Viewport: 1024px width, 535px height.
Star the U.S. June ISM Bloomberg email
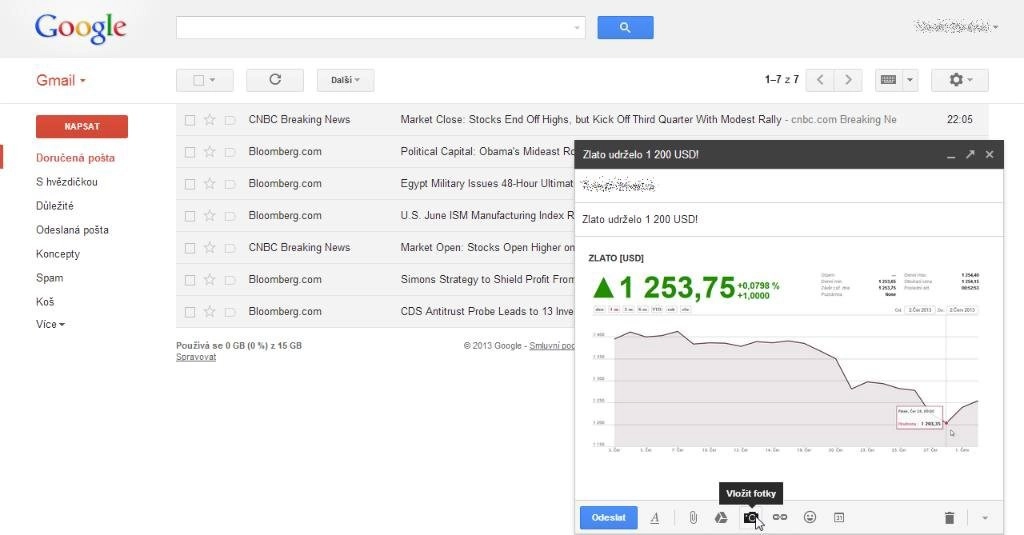[x=210, y=216]
